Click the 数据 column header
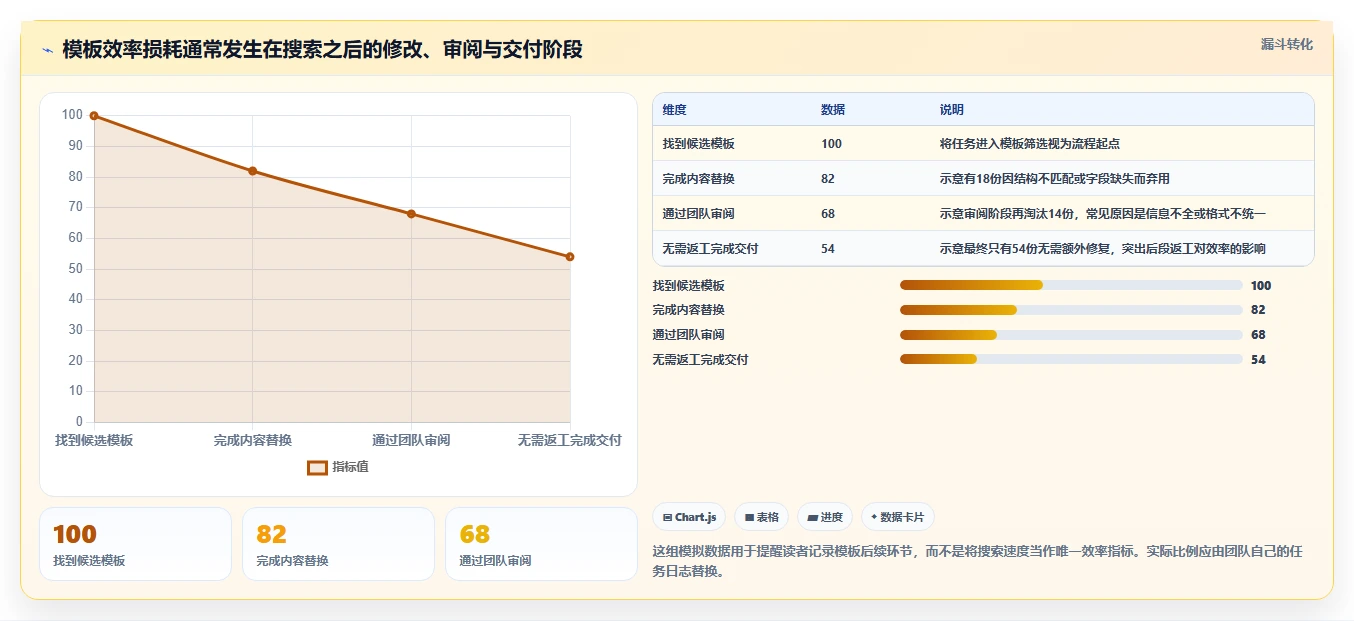 click(x=833, y=109)
